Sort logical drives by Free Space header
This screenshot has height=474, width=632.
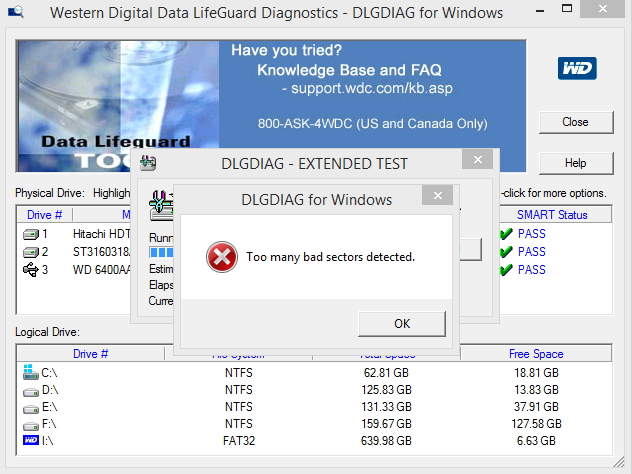click(x=536, y=354)
